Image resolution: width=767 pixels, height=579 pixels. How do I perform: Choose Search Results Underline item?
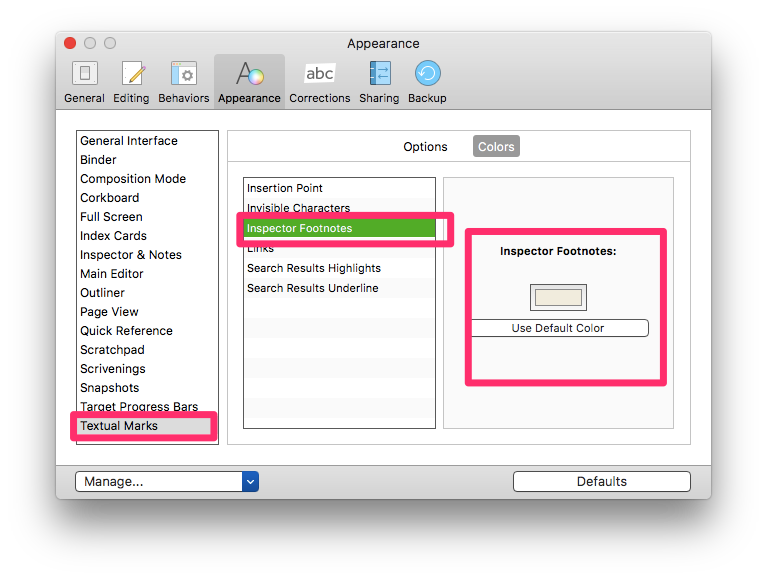pyautogui.click(x=339, y=289)
